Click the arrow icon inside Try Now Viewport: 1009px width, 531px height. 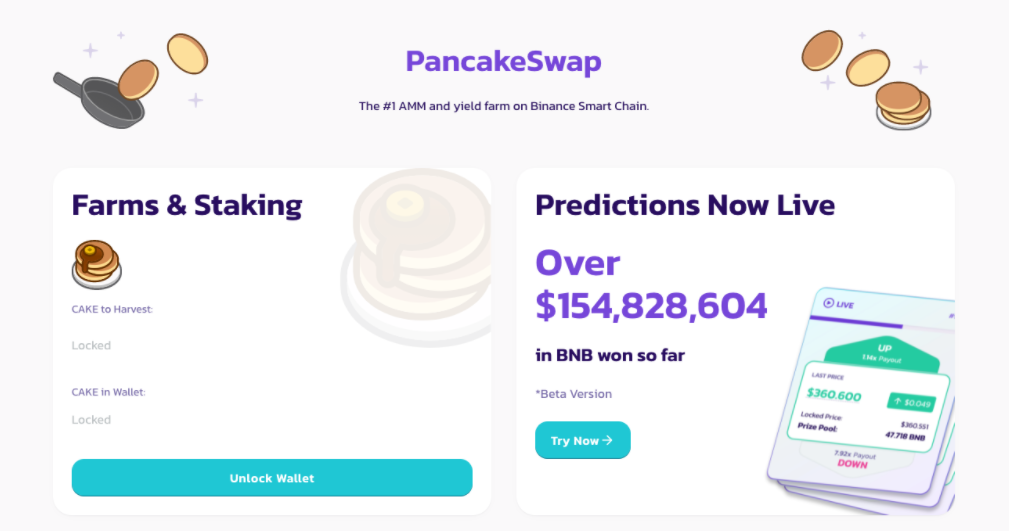[x=607, y=440]
